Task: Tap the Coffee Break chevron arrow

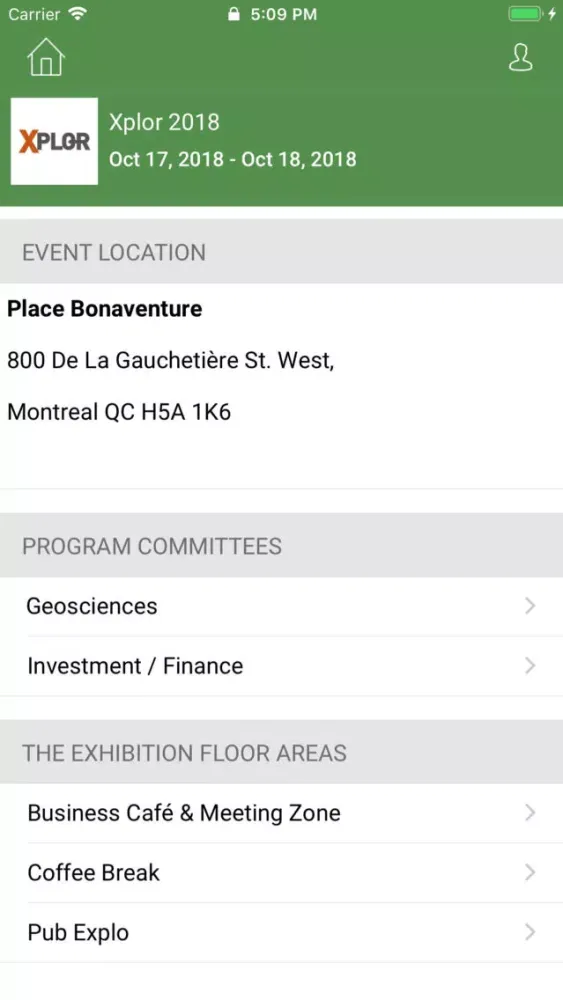Action: coord(530,872)
